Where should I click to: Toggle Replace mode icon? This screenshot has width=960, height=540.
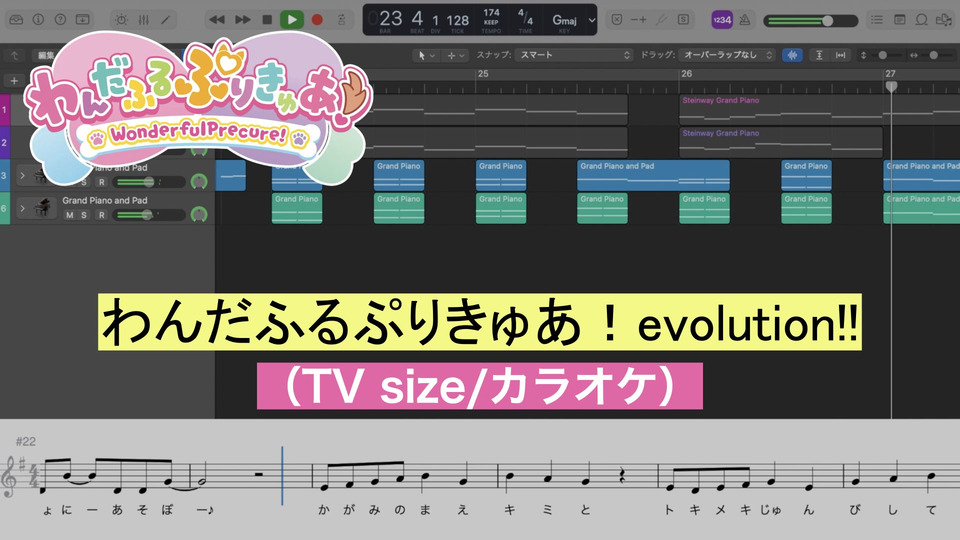pyautogui.click(x=617, y=20)
